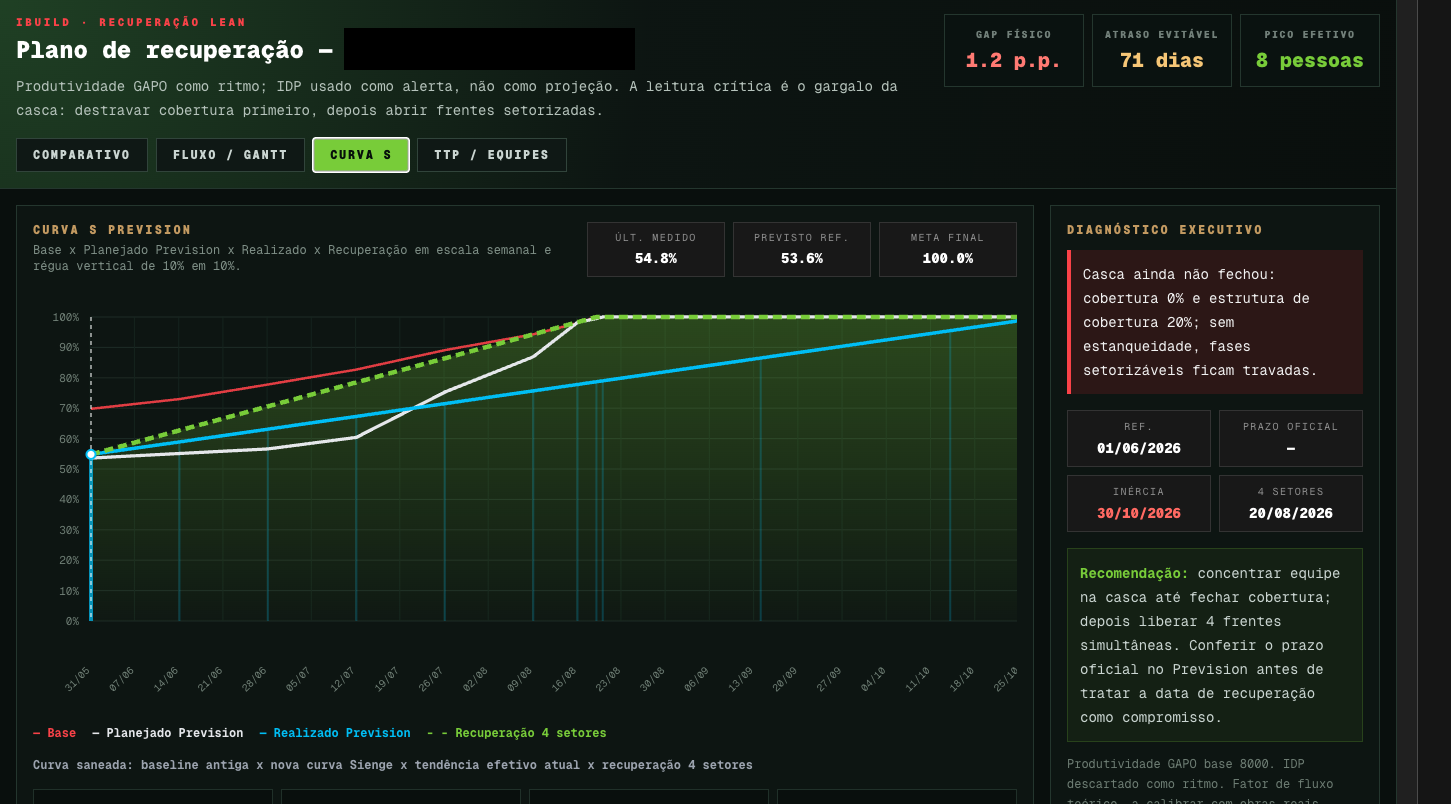1451x804 pixels.
Task: Toggle the red Base legend entry
Action: coord(54,733)
